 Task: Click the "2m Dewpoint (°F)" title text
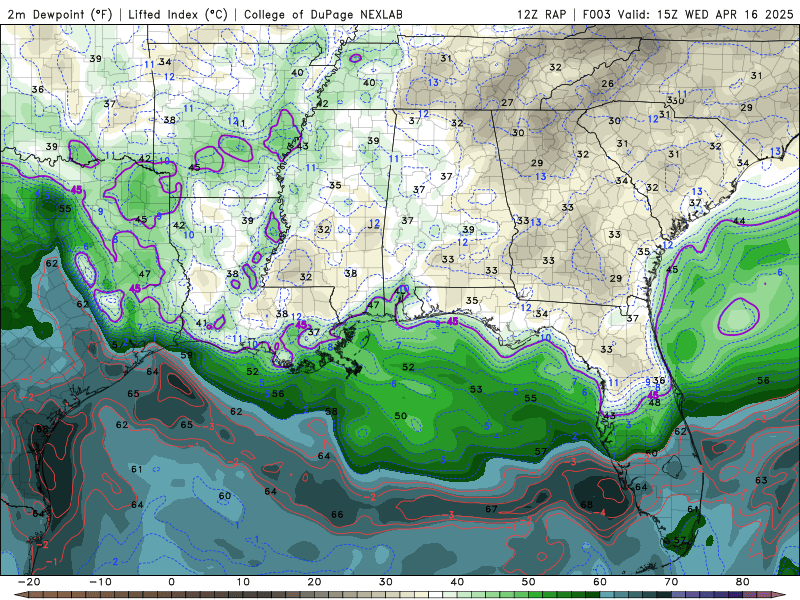pos(60,14)
